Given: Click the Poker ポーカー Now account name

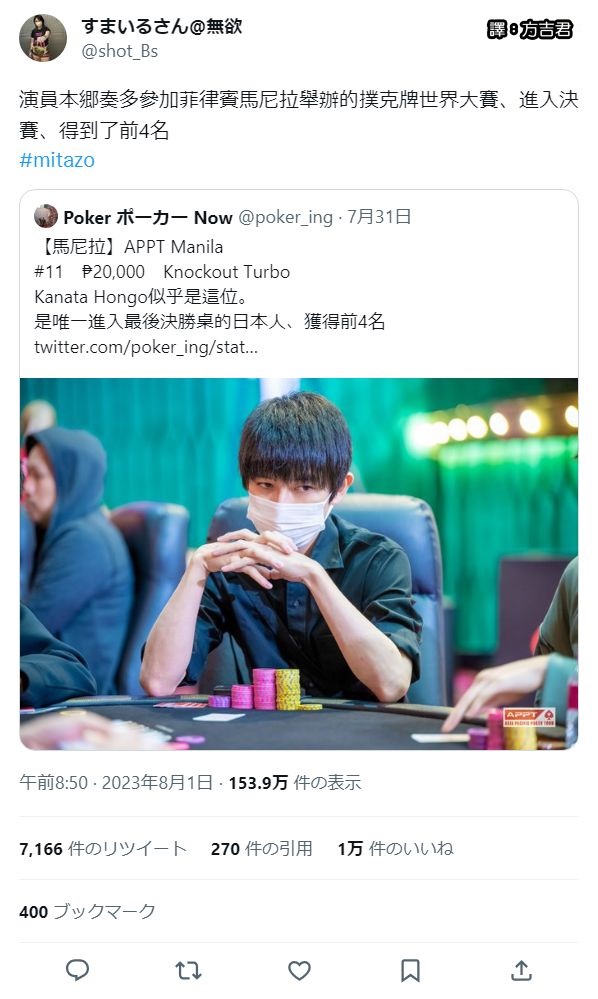Looking at the screenshot, I should tap(148, 217).
